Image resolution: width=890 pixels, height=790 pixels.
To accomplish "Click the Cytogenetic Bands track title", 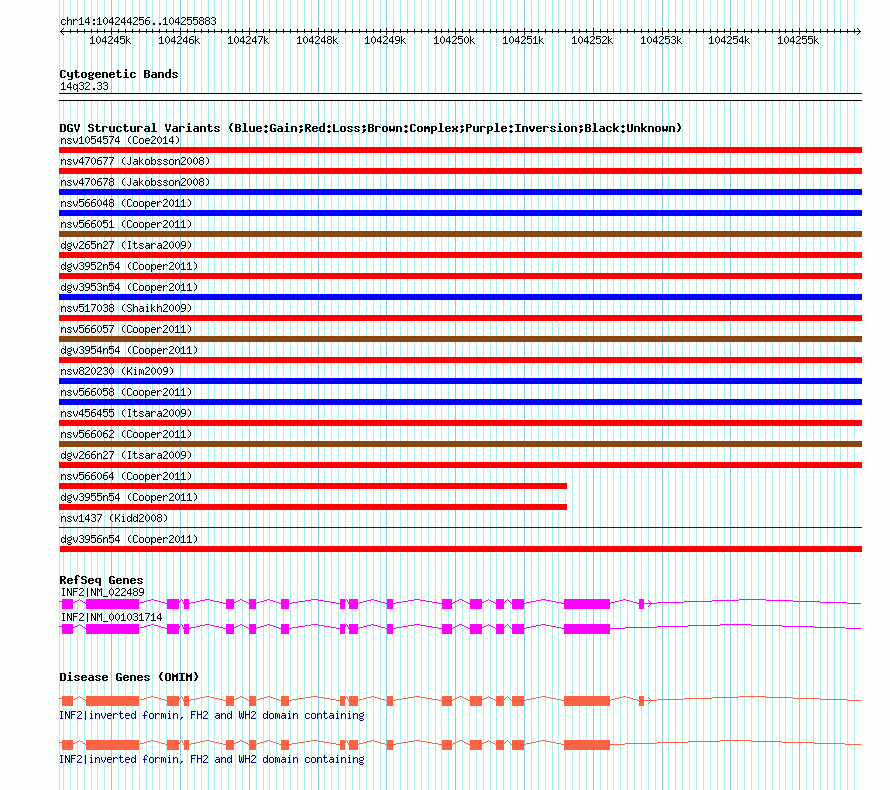I will [x=119, y=74].
